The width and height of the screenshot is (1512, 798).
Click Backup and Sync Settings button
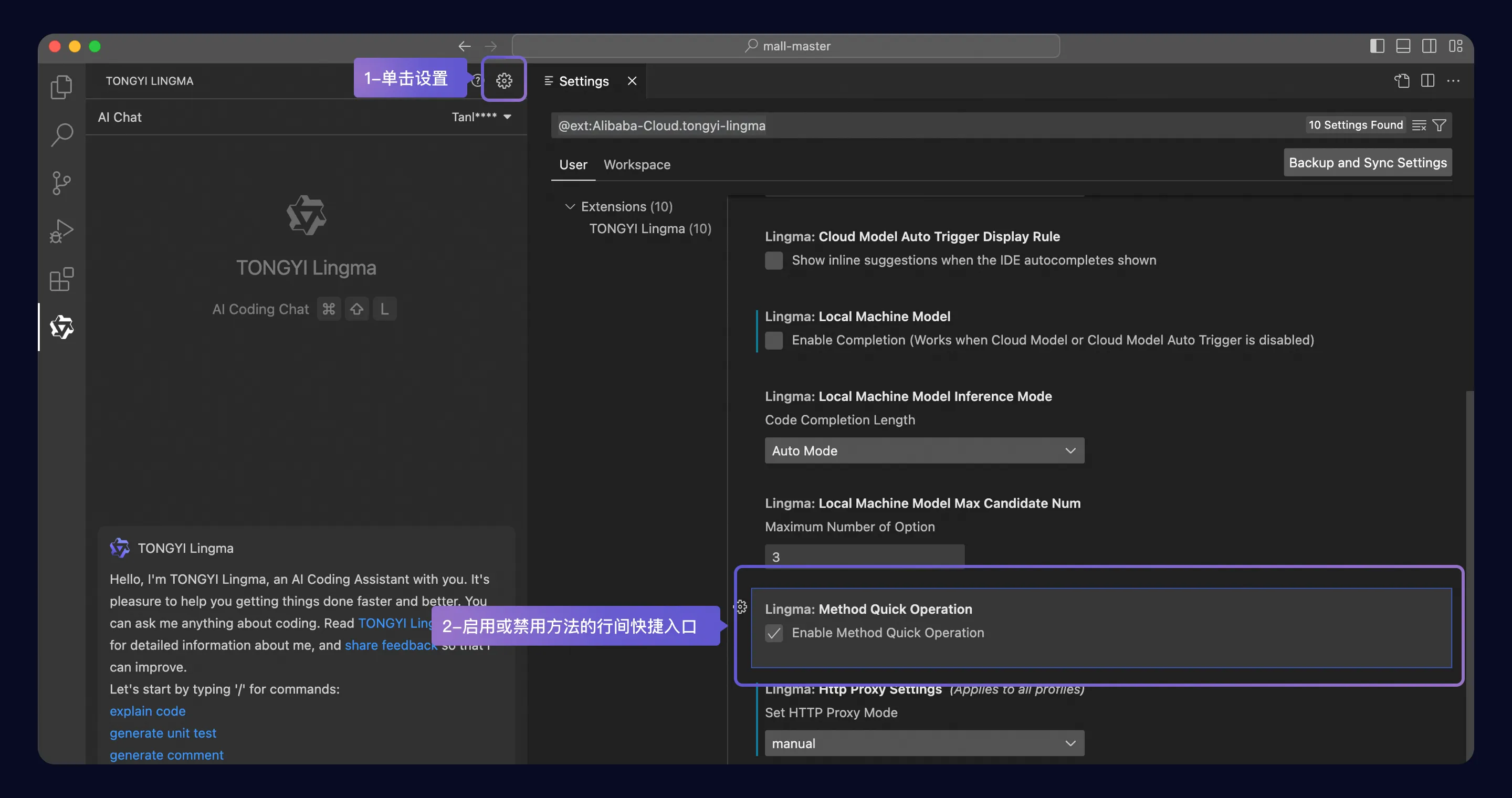click(1367, 163)
